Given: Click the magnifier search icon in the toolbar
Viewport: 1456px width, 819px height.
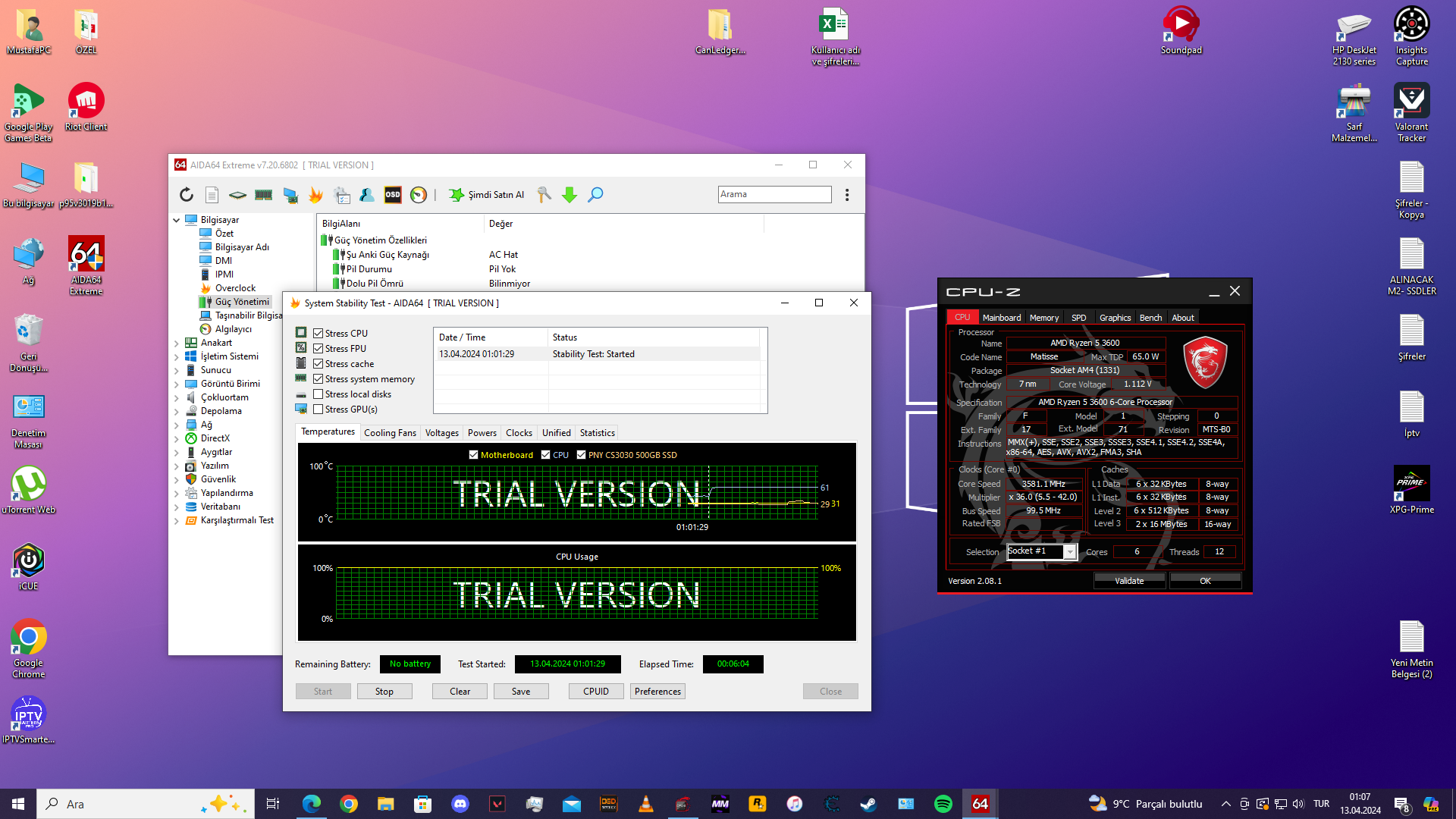Looking at the screenshot, I should coord(596,195).
